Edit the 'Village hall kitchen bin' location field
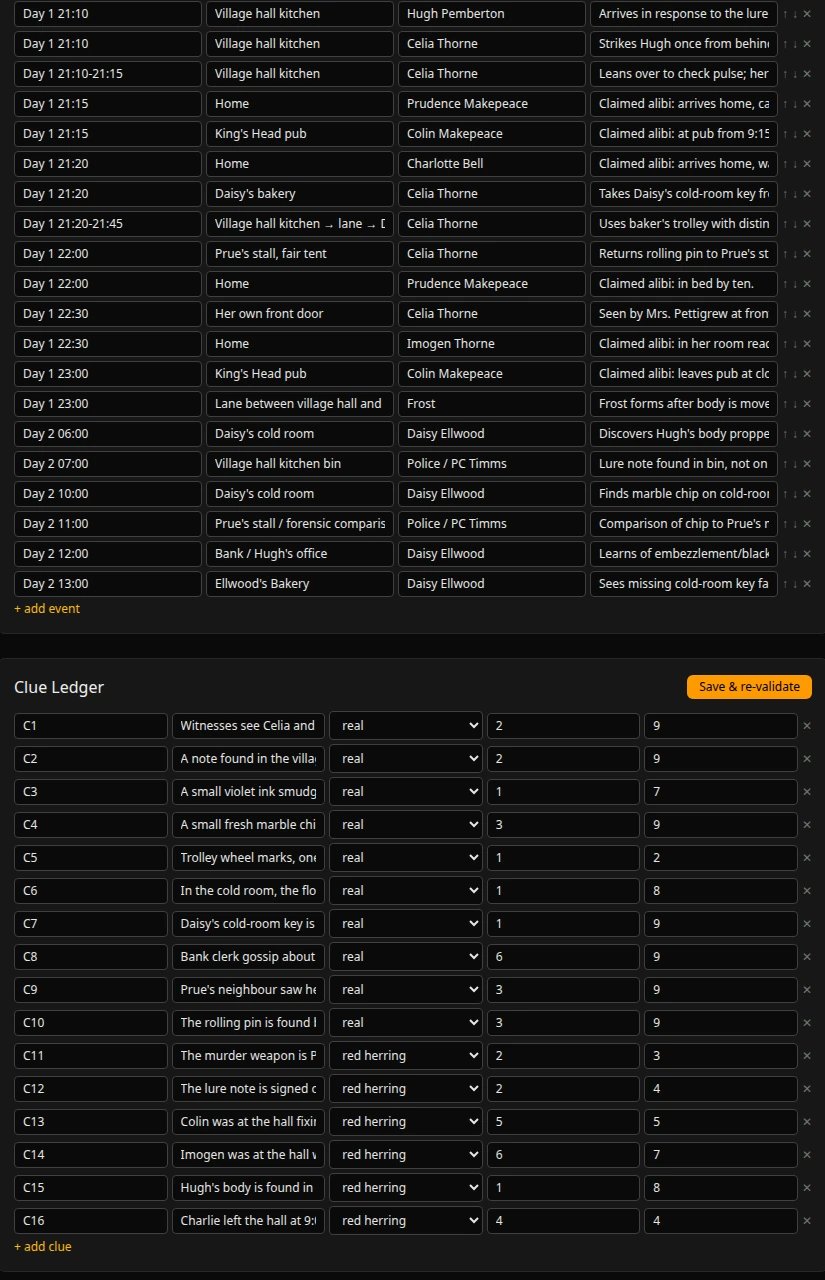Screen dimensions: 825x1280 [x=300, y=464]
